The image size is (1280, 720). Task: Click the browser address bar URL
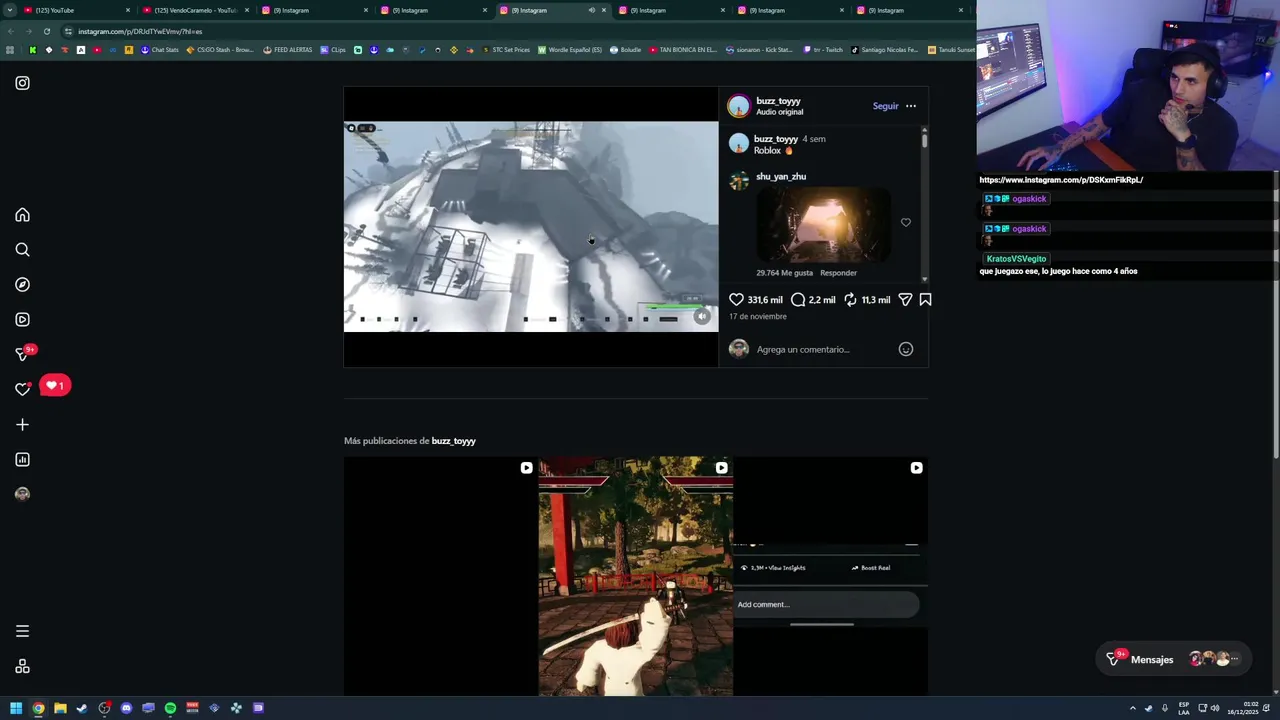140,31
